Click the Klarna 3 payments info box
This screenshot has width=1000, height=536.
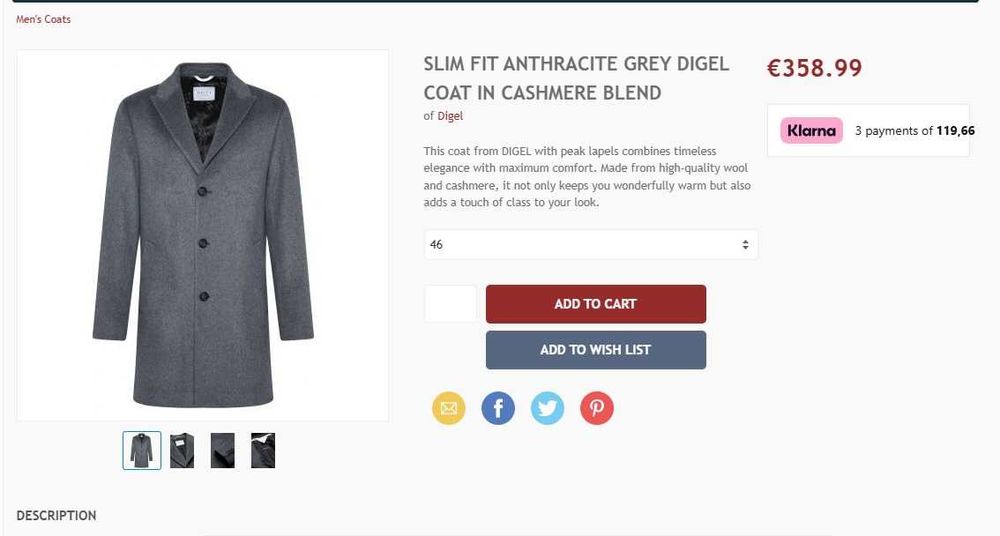(x=868, y=130)
